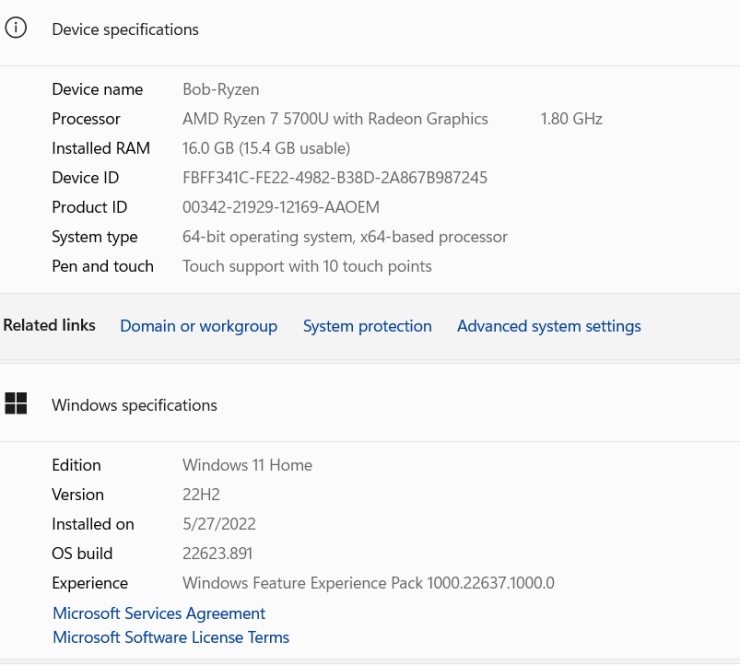Collapse the Windows specifications header
This screenshot has width=740, height=665.
[x=370, y=404]
